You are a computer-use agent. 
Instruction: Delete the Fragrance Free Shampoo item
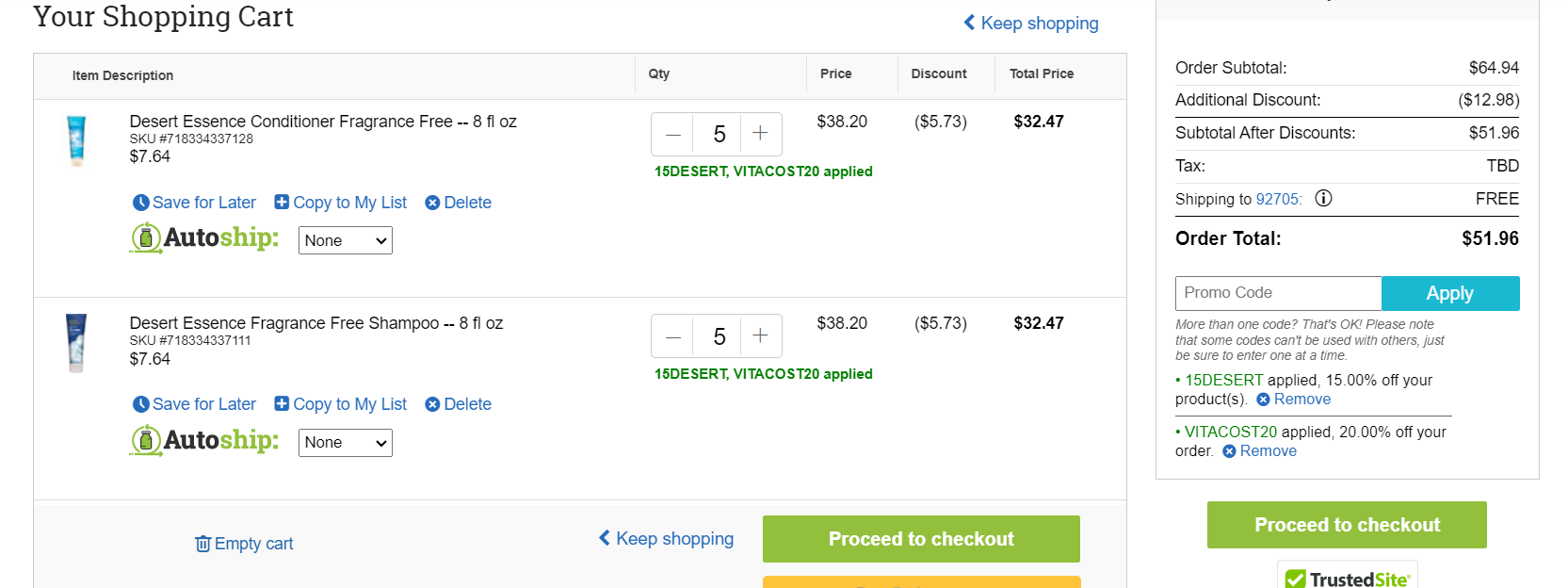459,404
